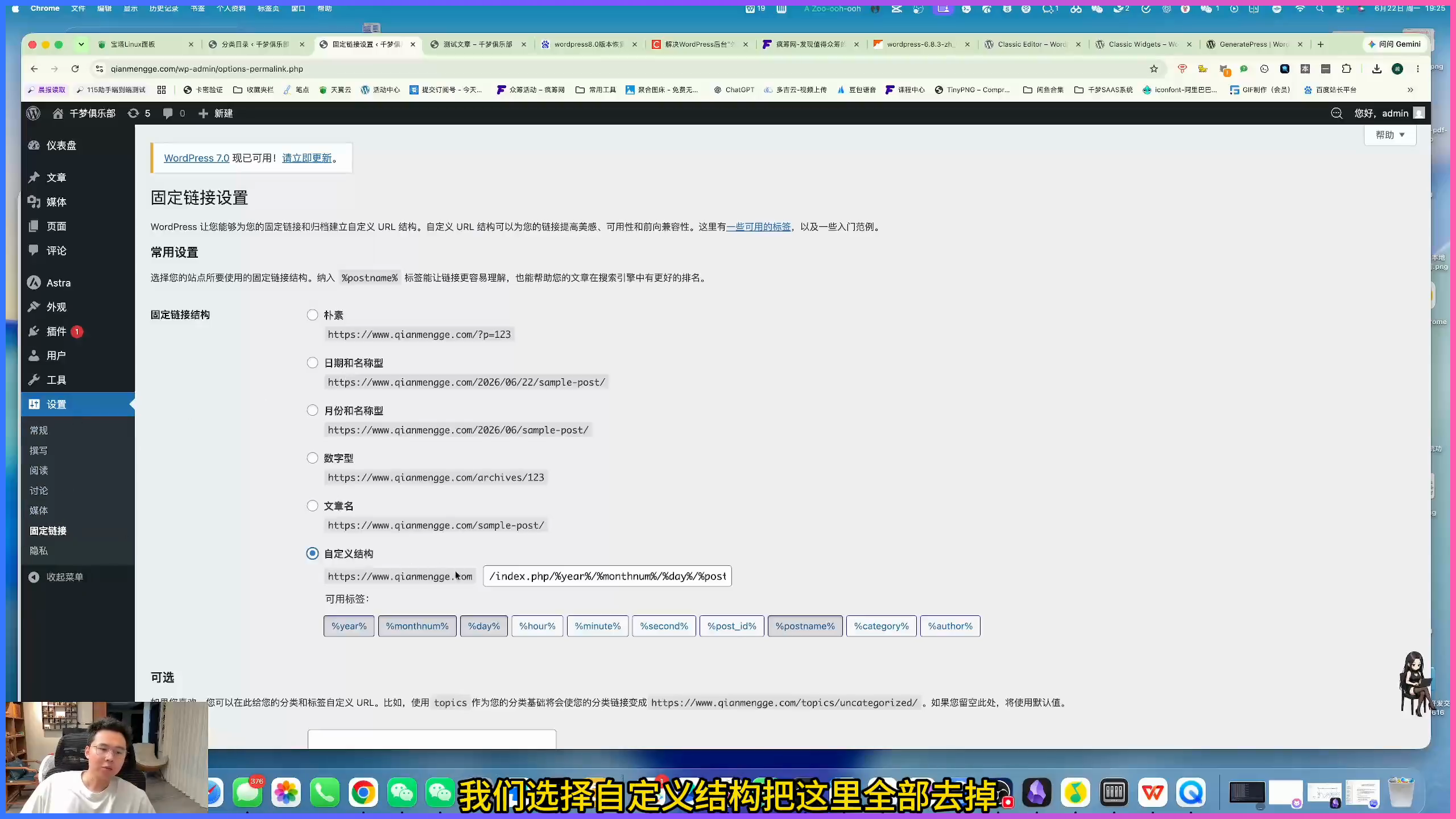Toggle the %postname% tag button
Image resolution: width=1456 pixels, height=819 pixels.
pyautogui.click(x=805, y=626)
